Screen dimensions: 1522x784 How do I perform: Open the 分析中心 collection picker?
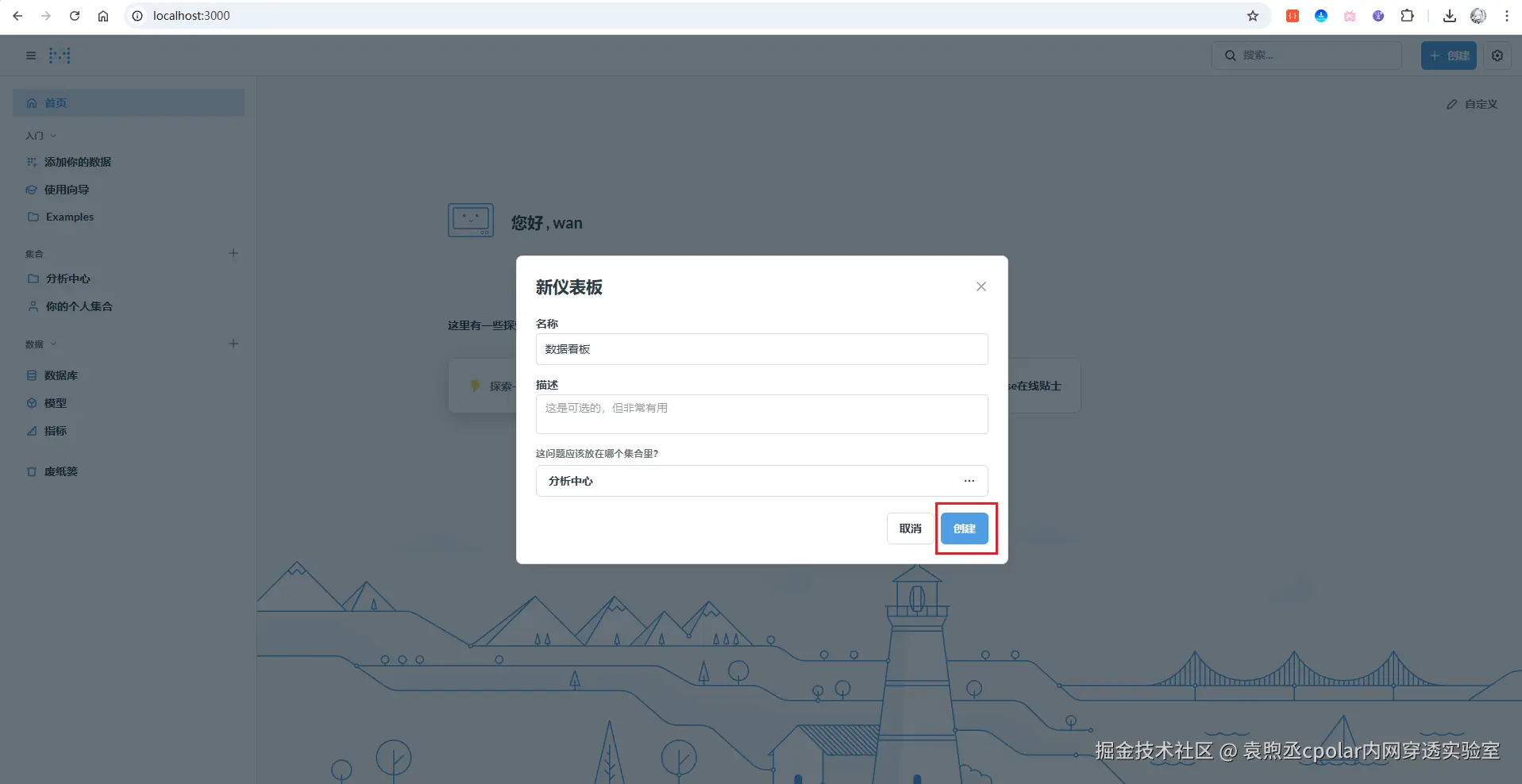point(761,481)
